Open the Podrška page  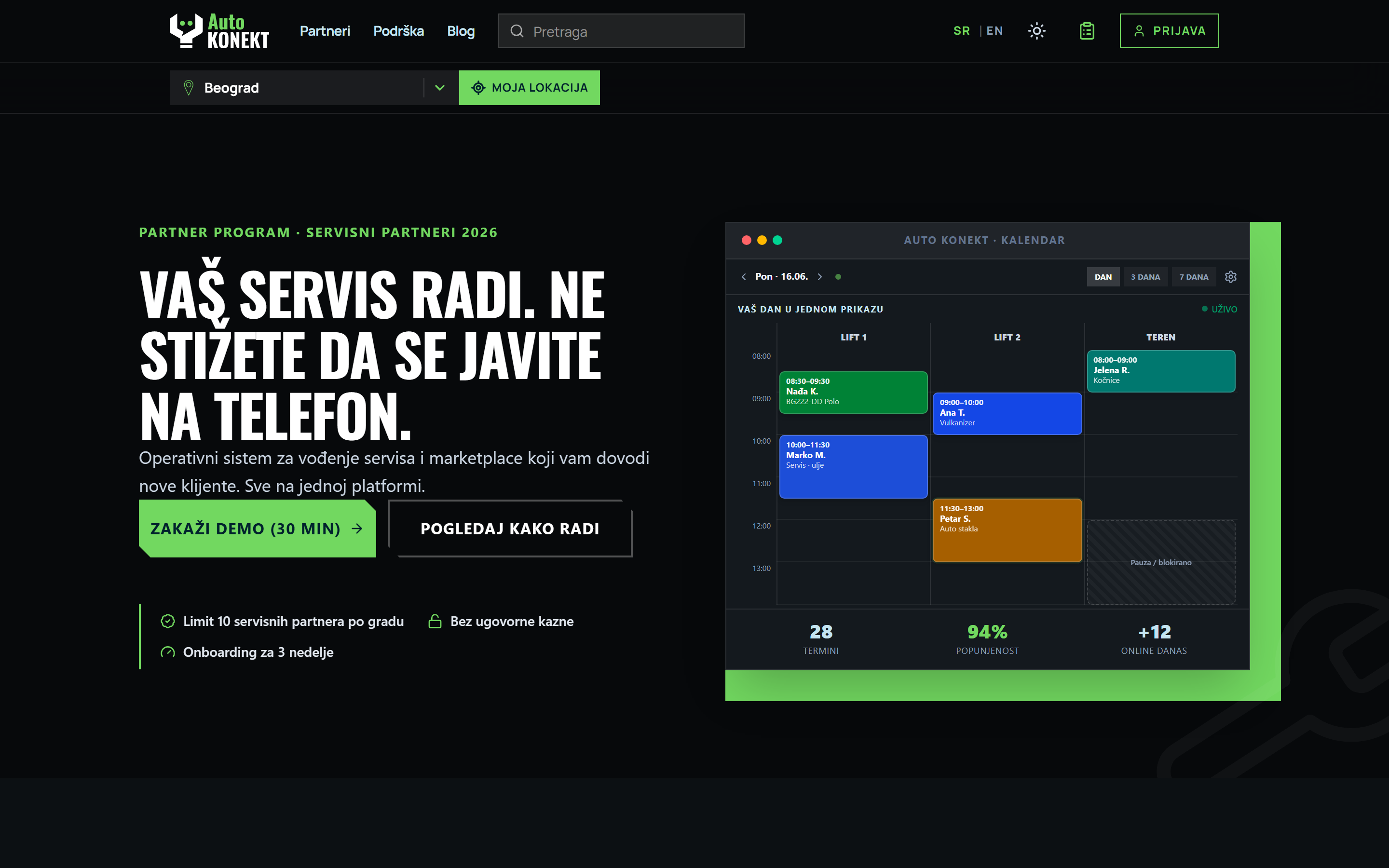point(398,31)
